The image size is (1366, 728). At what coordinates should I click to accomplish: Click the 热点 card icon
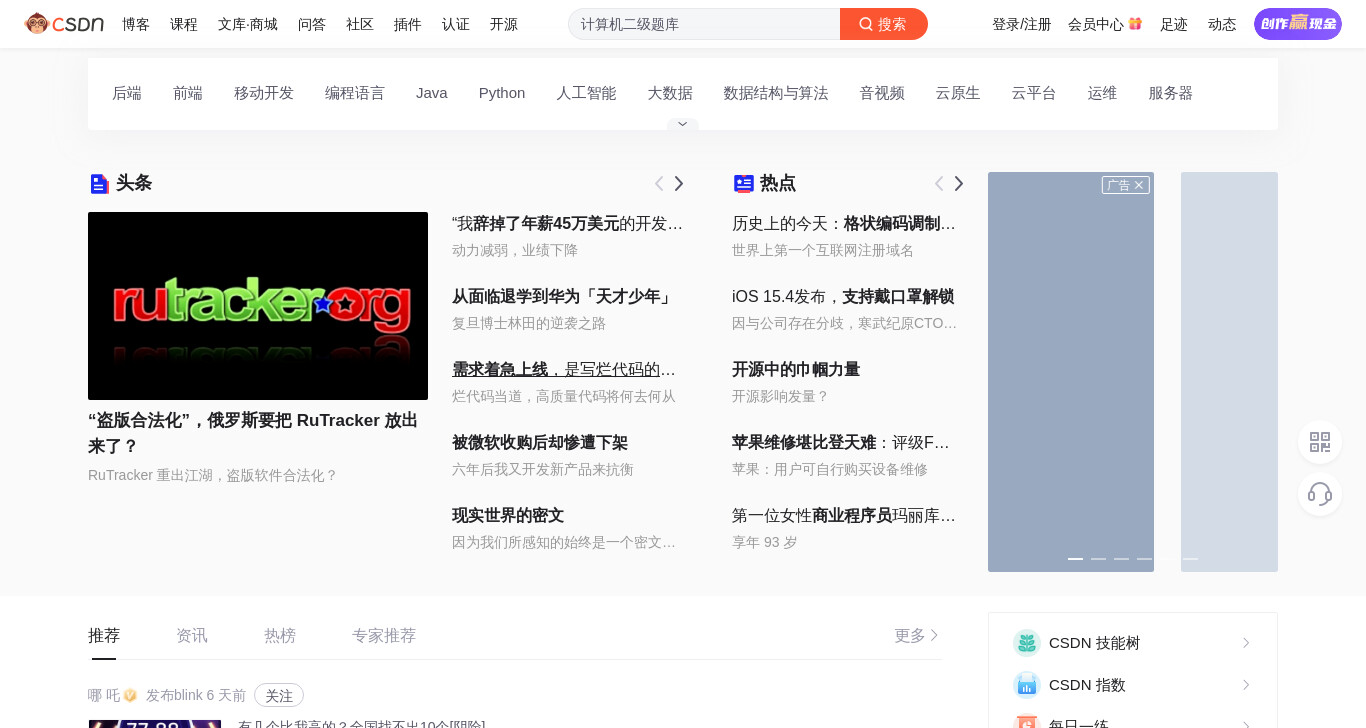point(744,184)
